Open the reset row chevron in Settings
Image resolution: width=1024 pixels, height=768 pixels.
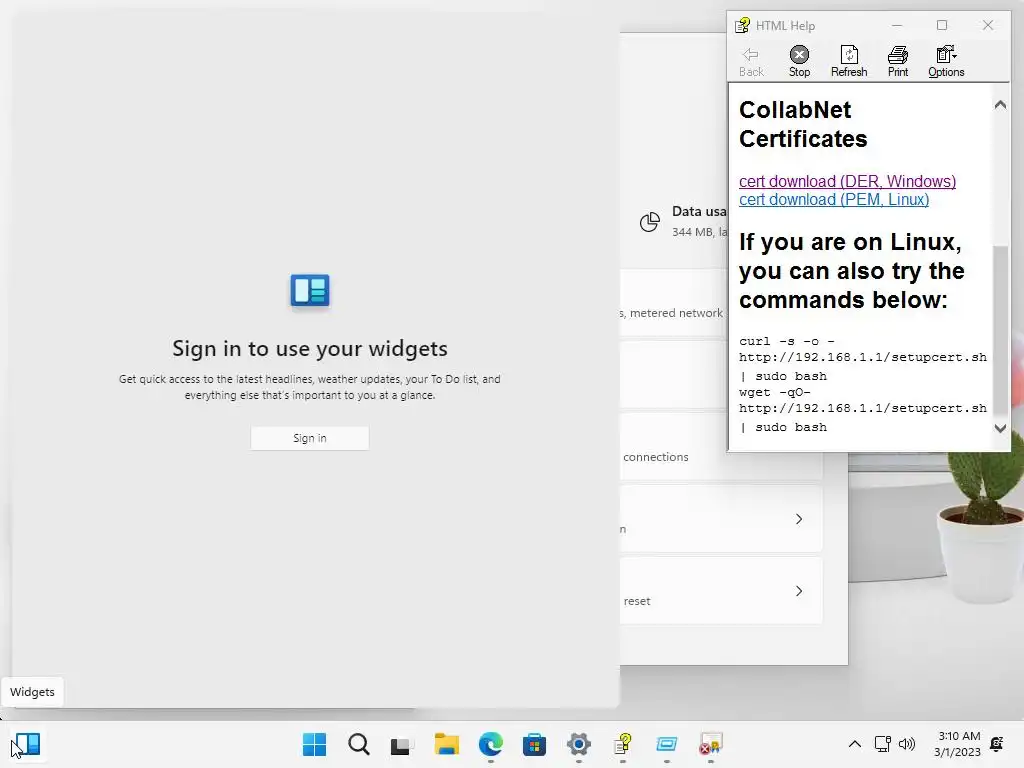(x=799, y=591)
